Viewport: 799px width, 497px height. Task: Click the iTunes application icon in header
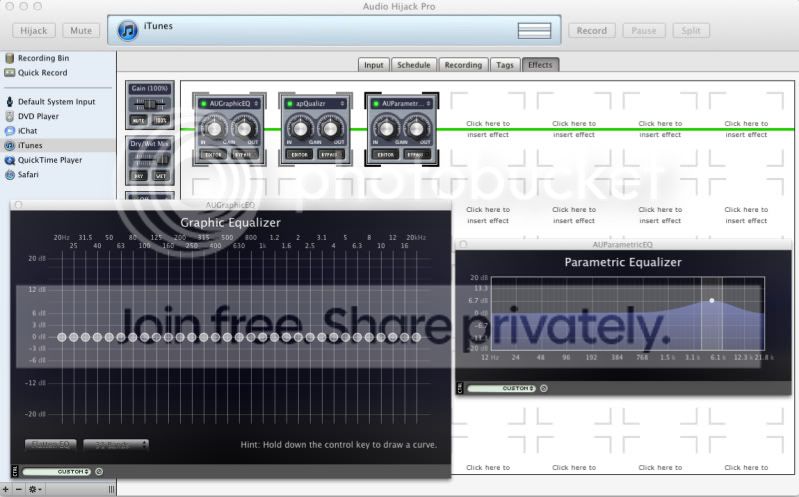pyautogui.click(x=127, y=30)
